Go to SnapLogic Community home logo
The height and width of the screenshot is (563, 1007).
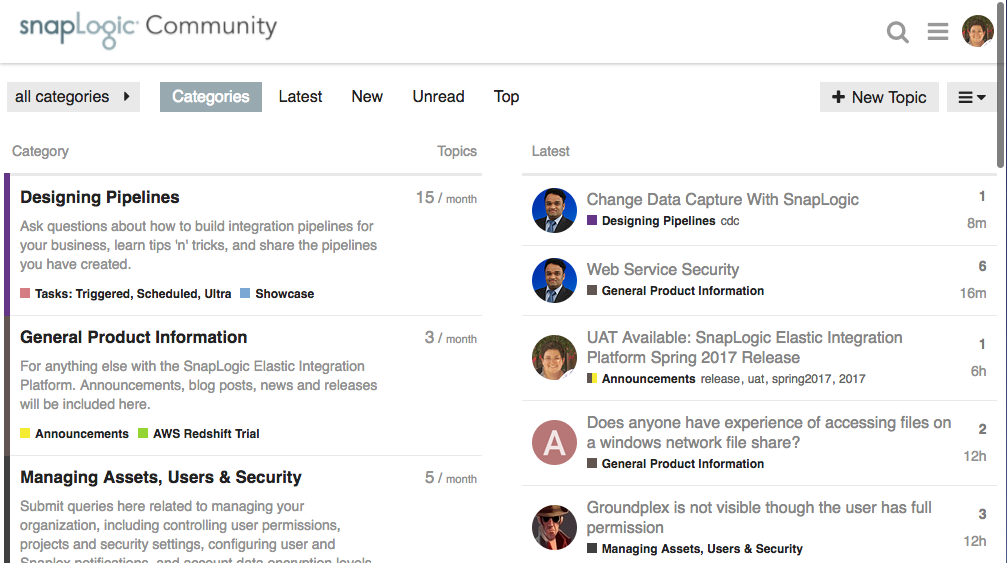click(148, 29)
